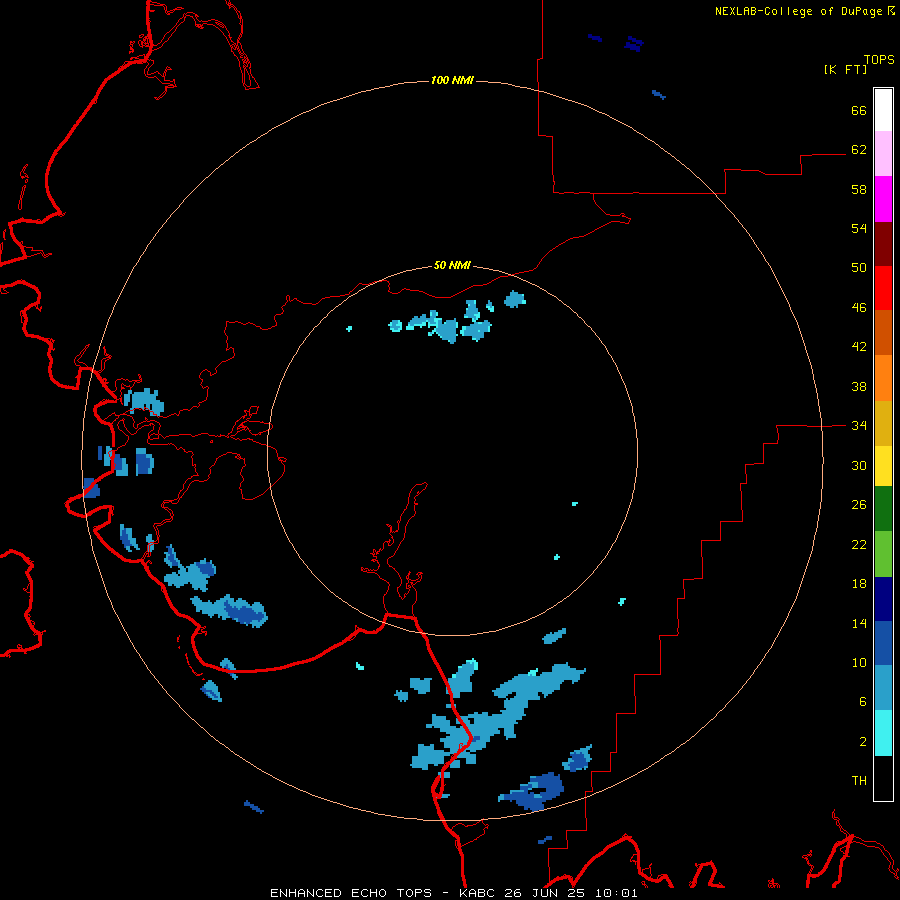Screen dimensions: 900x900
Task: Click the legend value 46
Action: click(859, 307)
